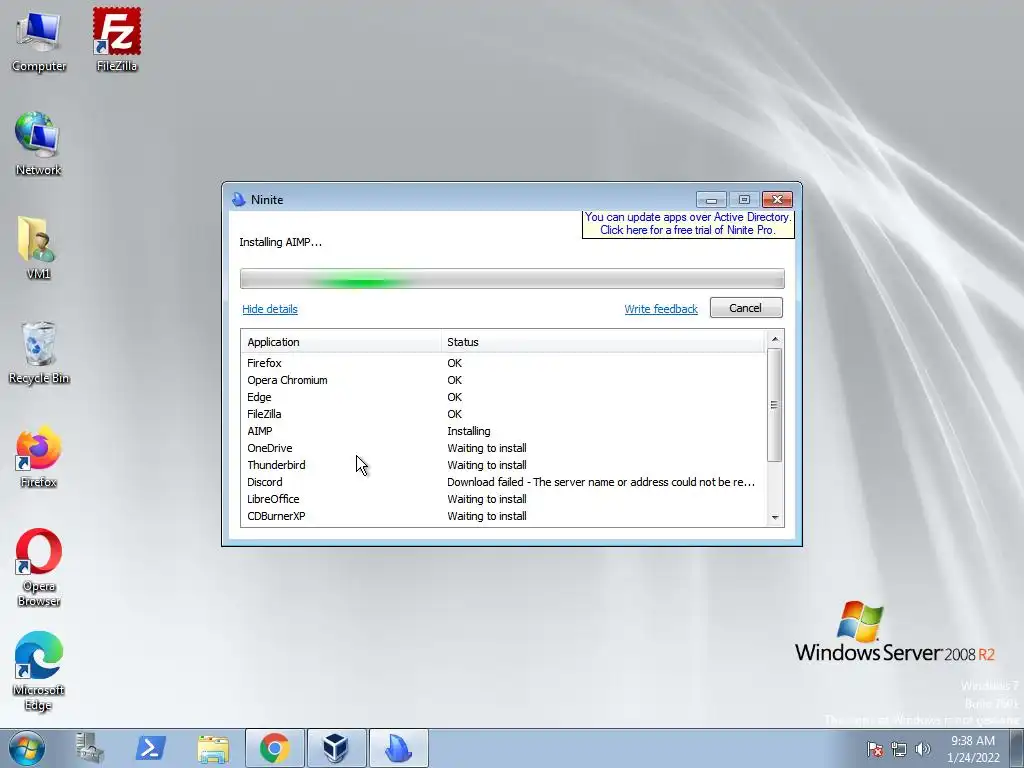Image resolution: width=1024 pixels, height=768 pixels.
Task: Select the CDBurnerXP row in the list
Action: (x=503, y=516)
